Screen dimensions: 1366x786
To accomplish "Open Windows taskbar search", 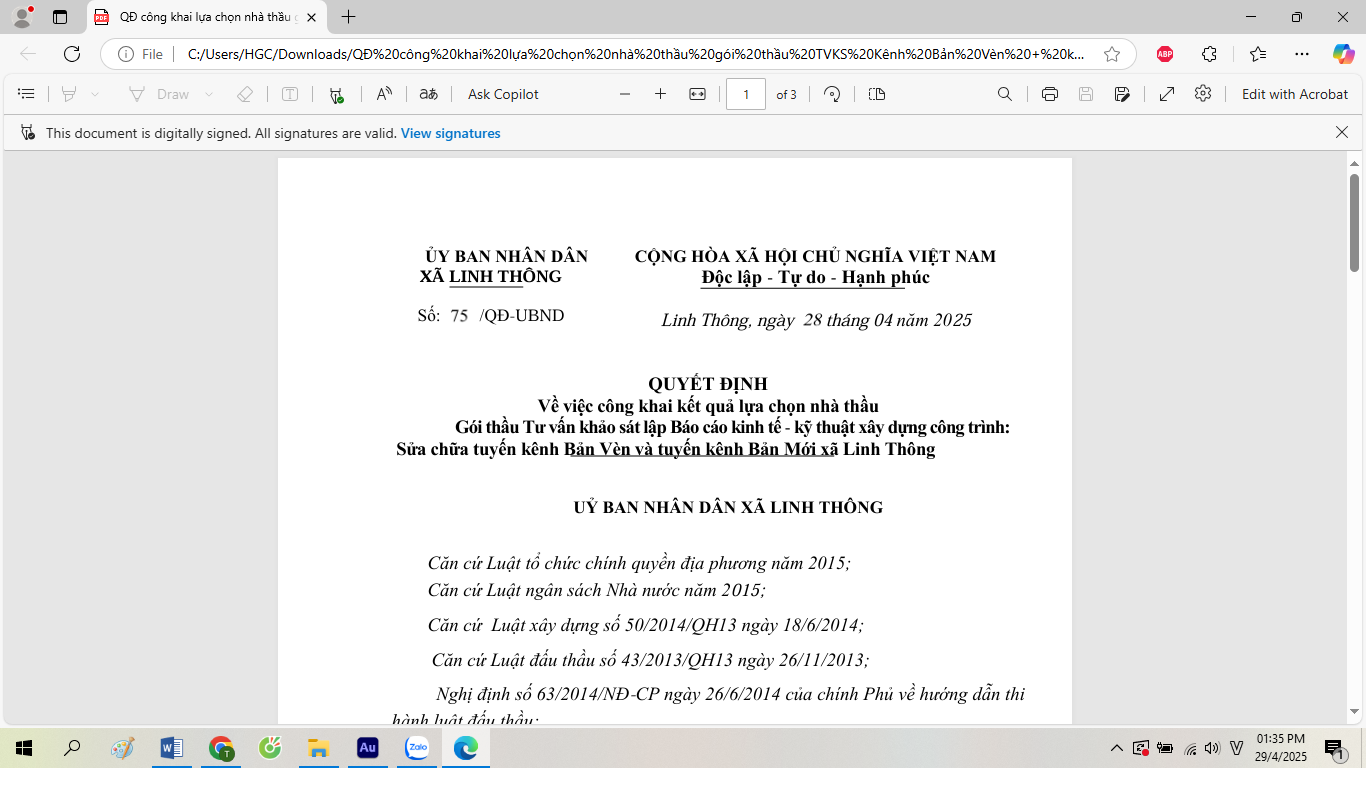I will pos(72,748).
